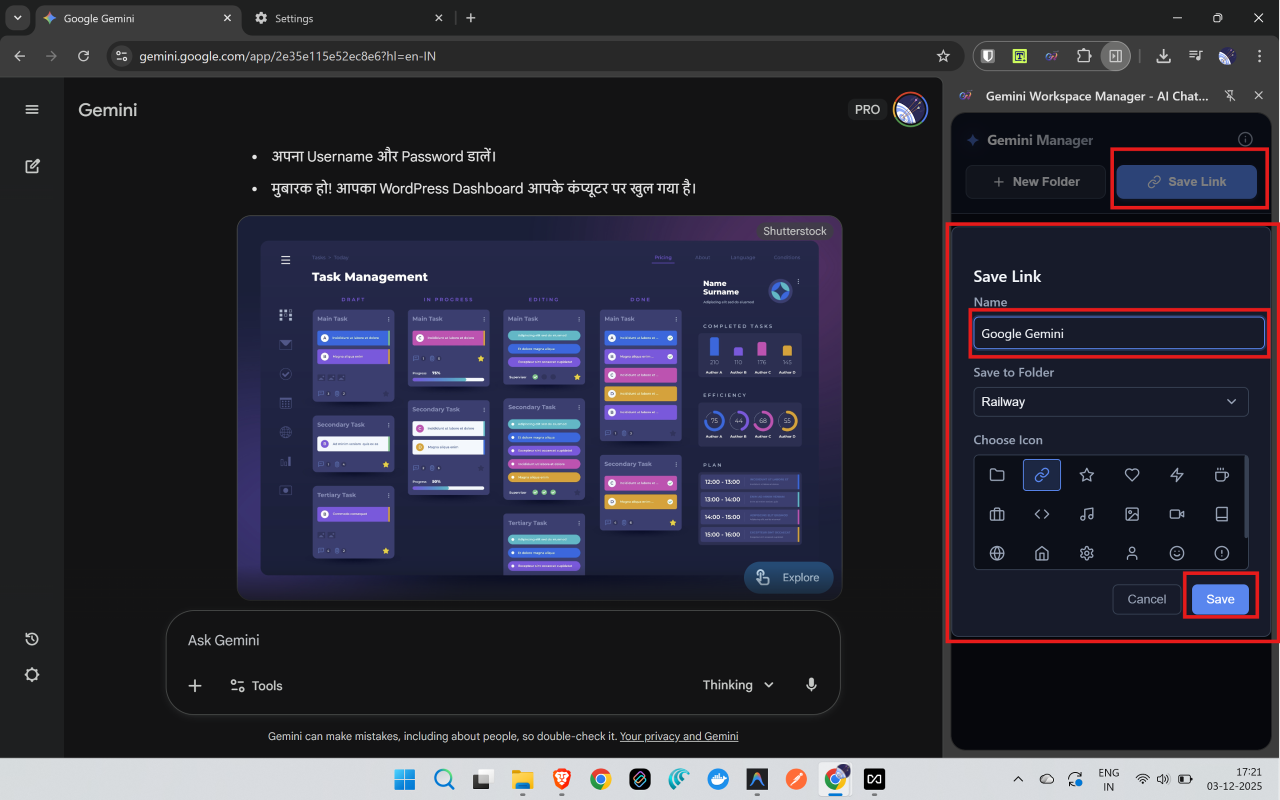Open Gemini settings gear in sidebar
This screenshot has height=800, width=1280.
tap(32, 675)
